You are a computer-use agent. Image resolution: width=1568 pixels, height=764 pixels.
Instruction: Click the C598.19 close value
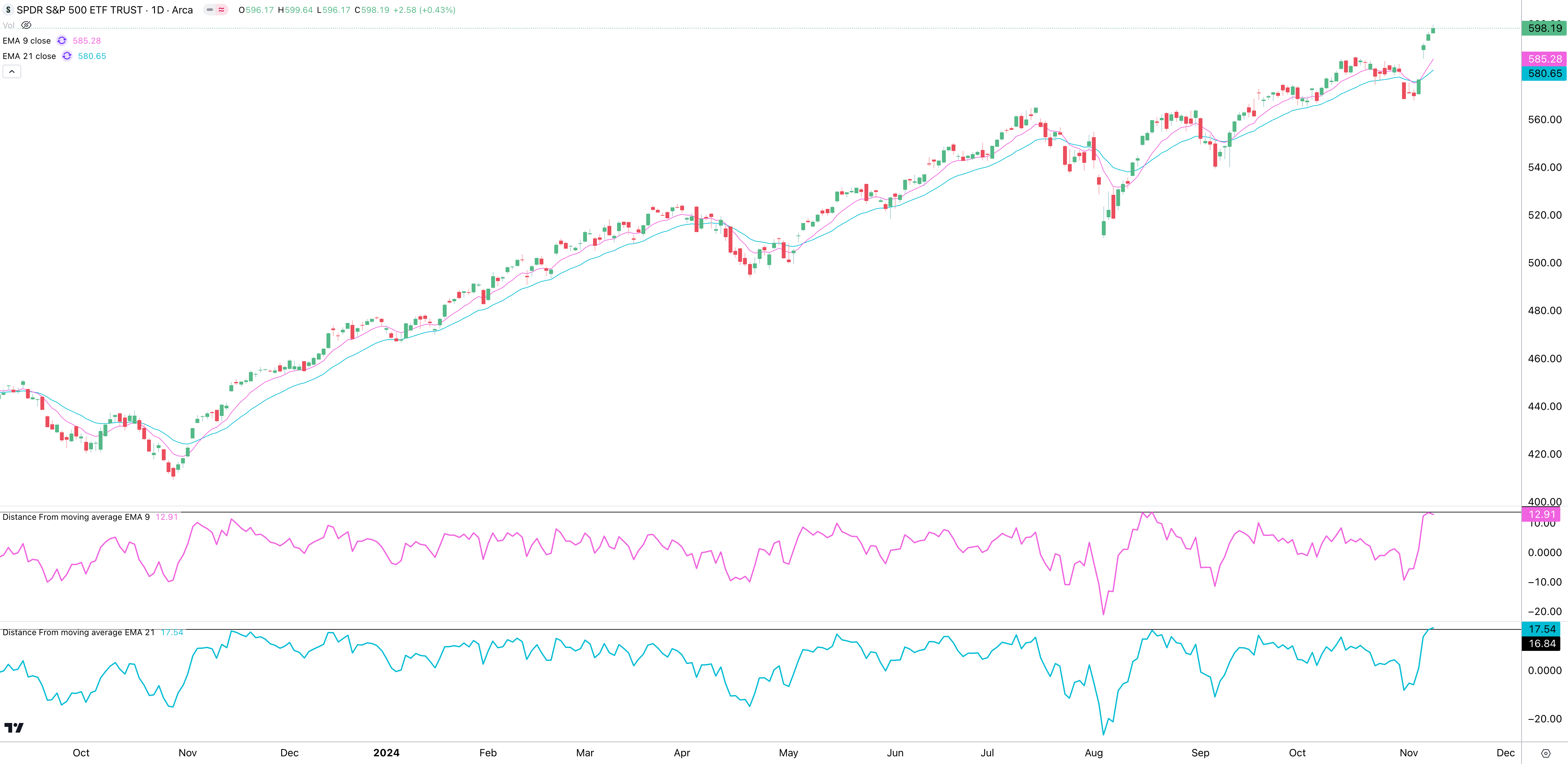(372, 10)
